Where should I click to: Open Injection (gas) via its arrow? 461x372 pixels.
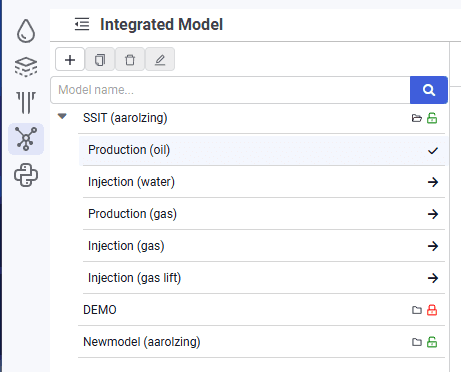tap(433, 246)
